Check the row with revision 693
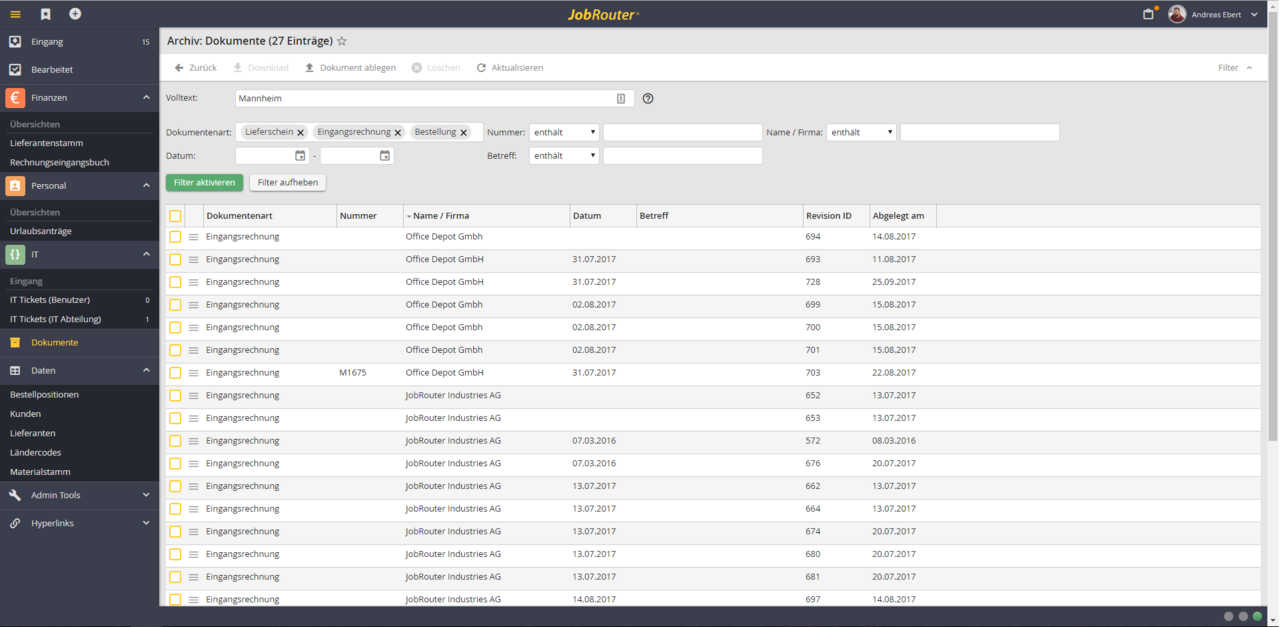 click(175, 260)
